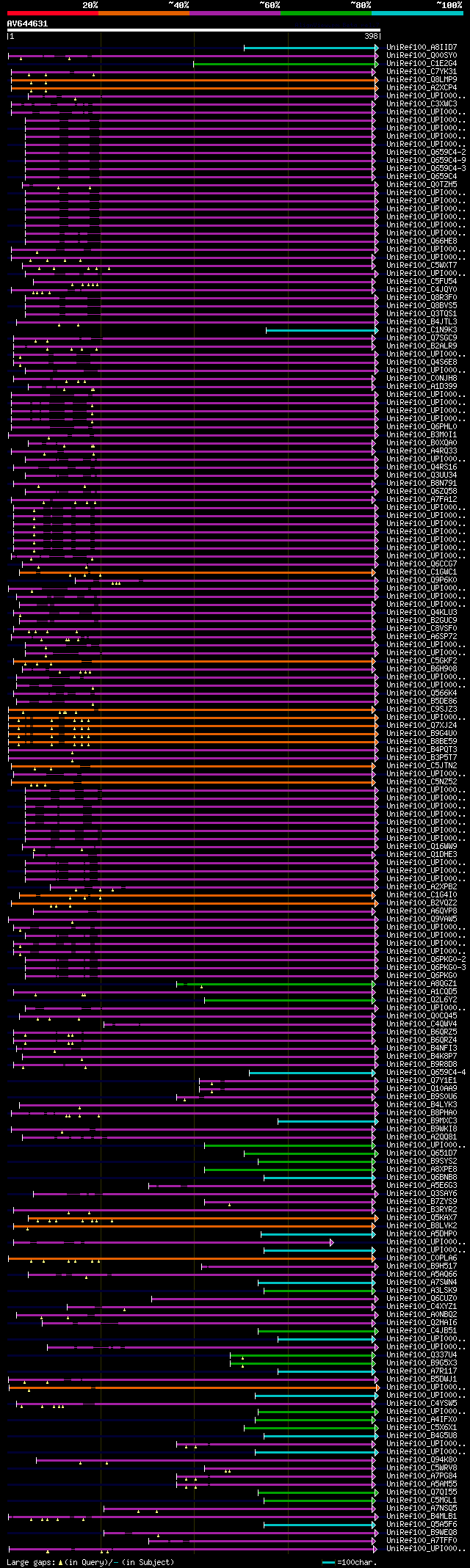The image size is (470, 1568).
Task: Select hit label UniRef100_B4JTL3
Action: (422, 321)
